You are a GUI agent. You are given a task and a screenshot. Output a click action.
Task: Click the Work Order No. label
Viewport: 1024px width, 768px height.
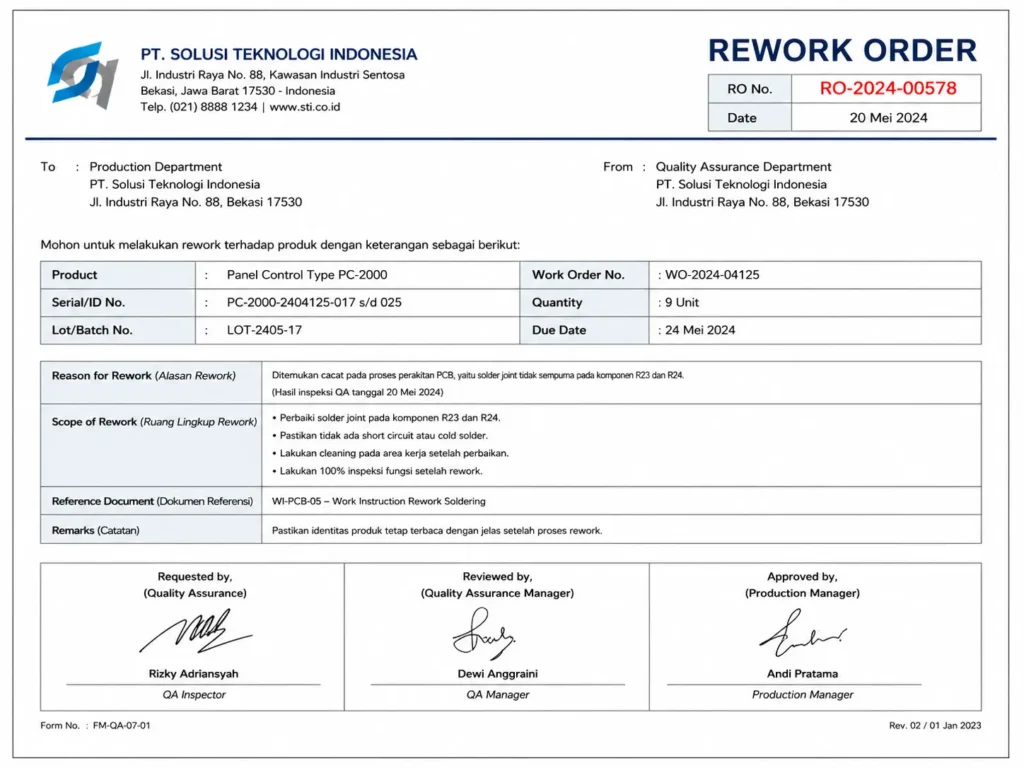578,275
